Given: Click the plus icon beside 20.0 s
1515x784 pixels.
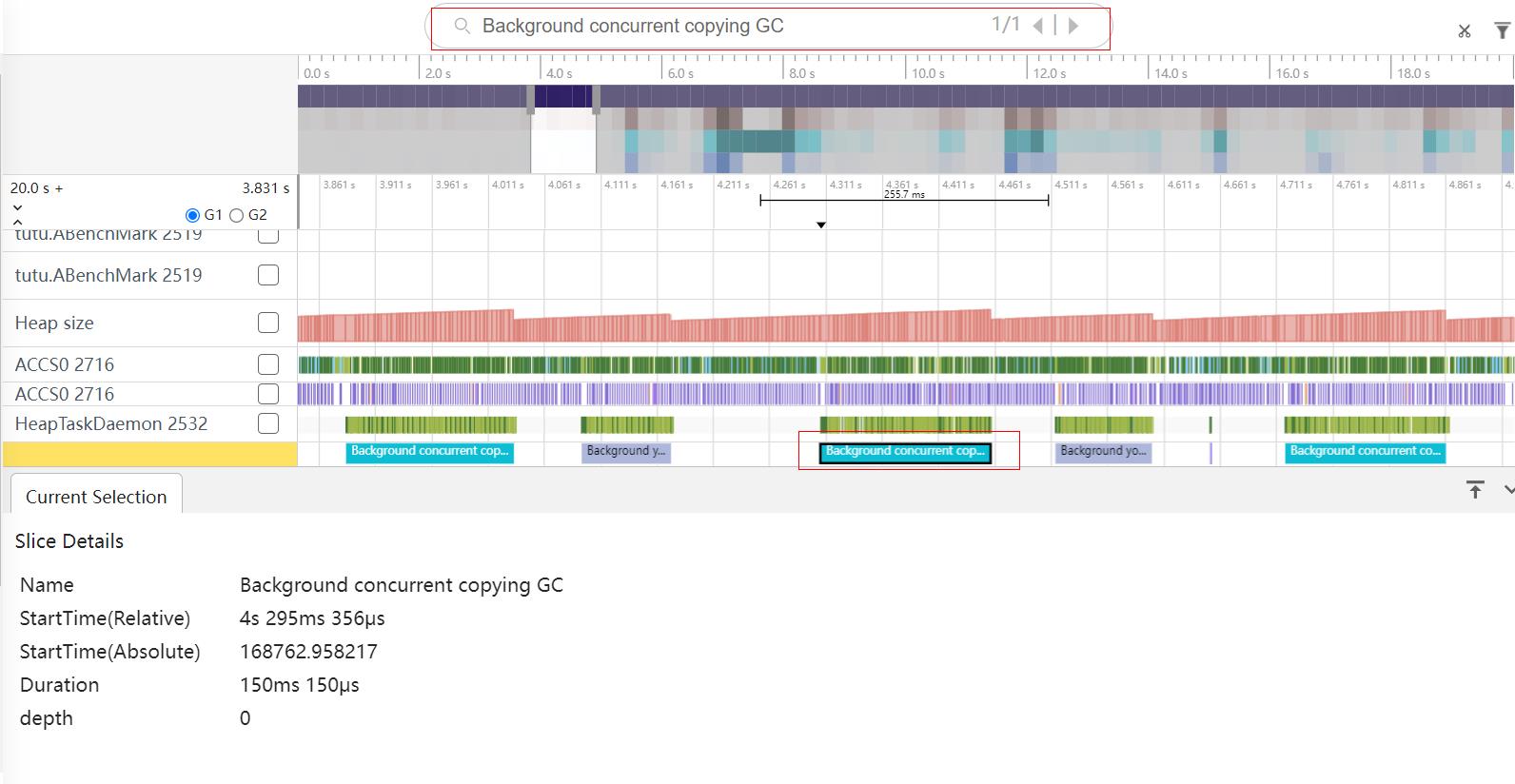Looking at the screenshot, I should click(x=59, y=188).
